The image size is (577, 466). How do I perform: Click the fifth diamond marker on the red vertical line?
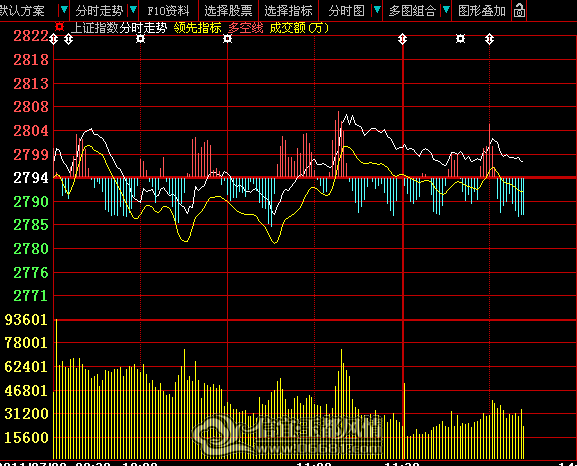pyautogui.click(x=403, y=39)
